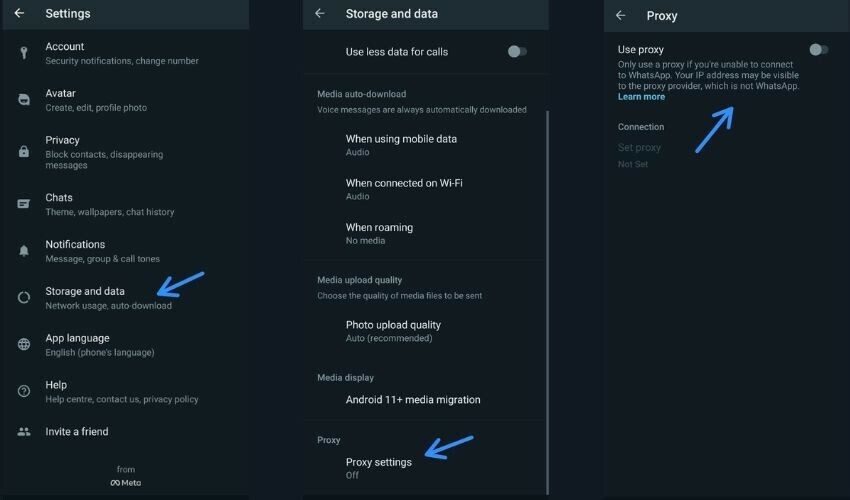850x500 pixels.
Task: Click the Set proxy field
Action: [x=639, y=148]
